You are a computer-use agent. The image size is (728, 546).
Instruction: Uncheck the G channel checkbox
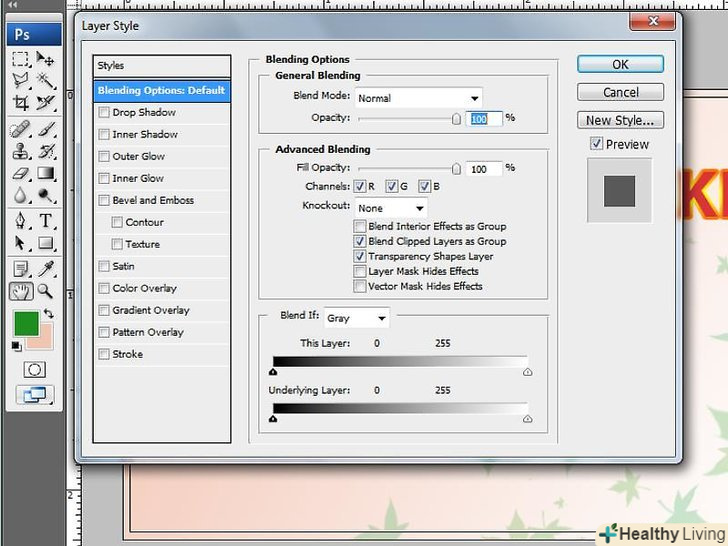pyautogui.click(x=392, y=187)
